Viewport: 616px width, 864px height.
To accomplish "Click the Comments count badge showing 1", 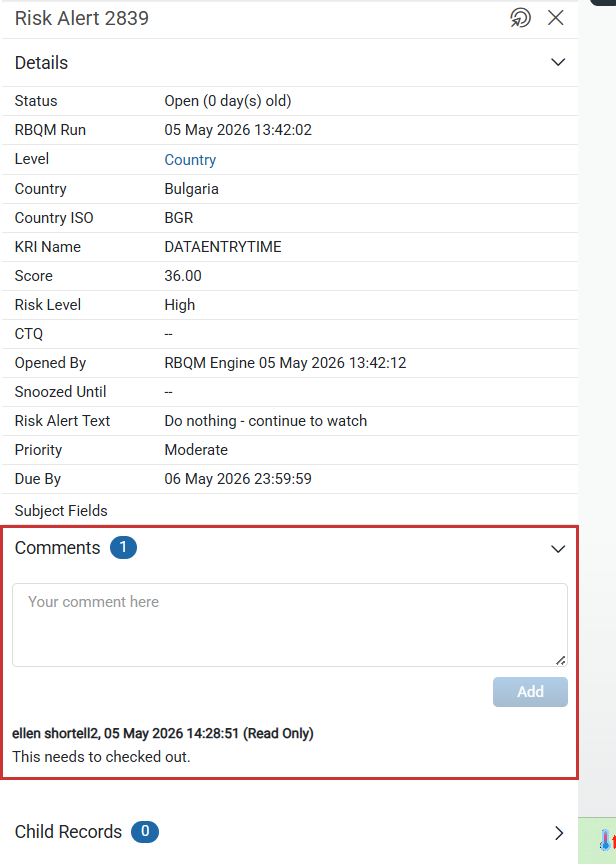I will (123, 547).
